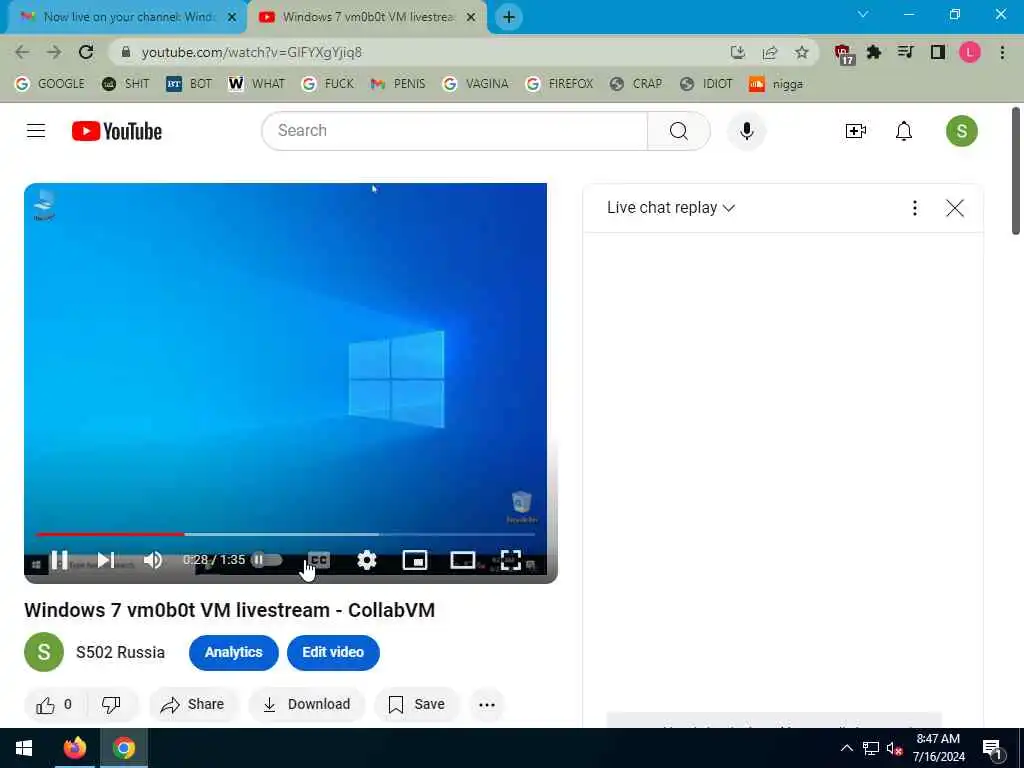Toggle closed captions CC button
Screen dimensions: 1024x768
319,560
